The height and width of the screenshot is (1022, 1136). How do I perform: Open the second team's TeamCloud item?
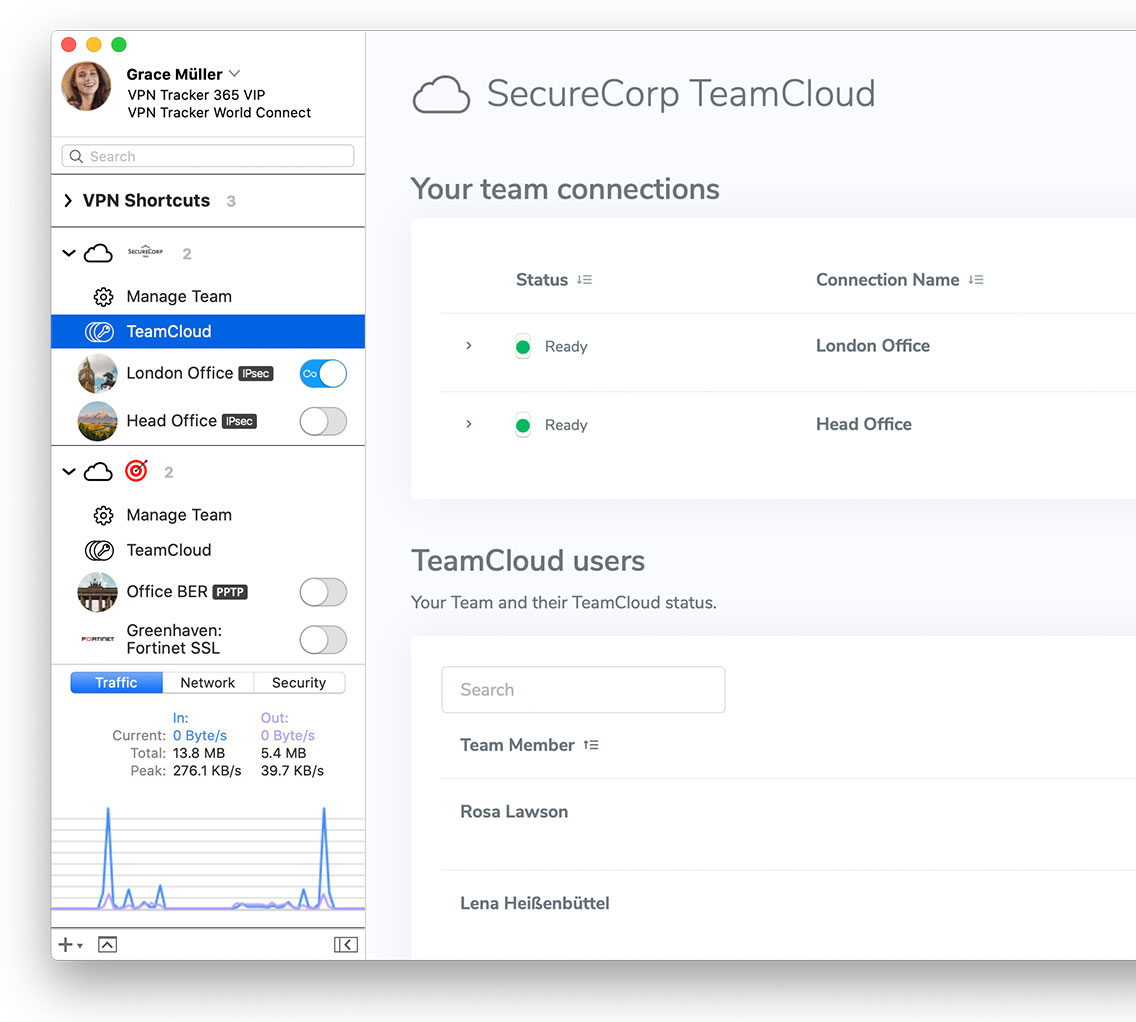[168, 550]
